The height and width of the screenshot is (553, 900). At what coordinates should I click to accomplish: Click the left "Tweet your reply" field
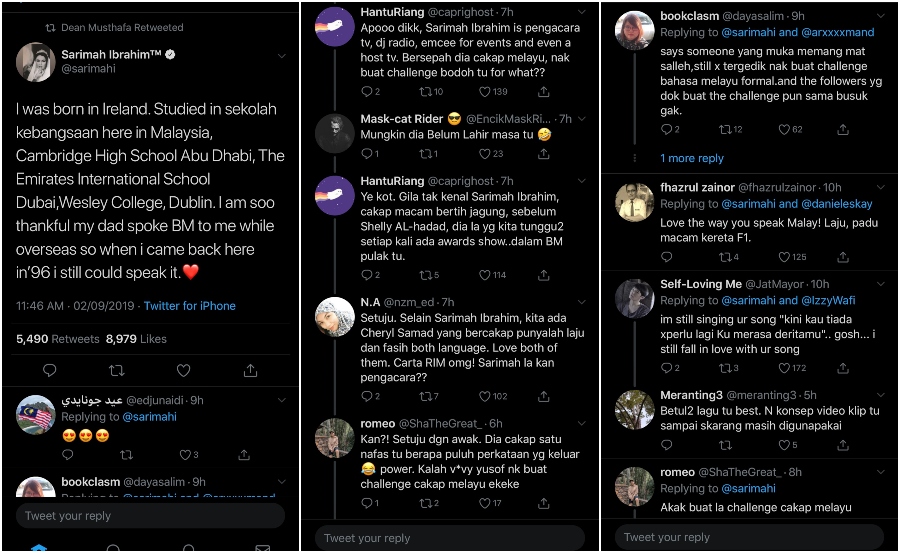coord(150,516)
